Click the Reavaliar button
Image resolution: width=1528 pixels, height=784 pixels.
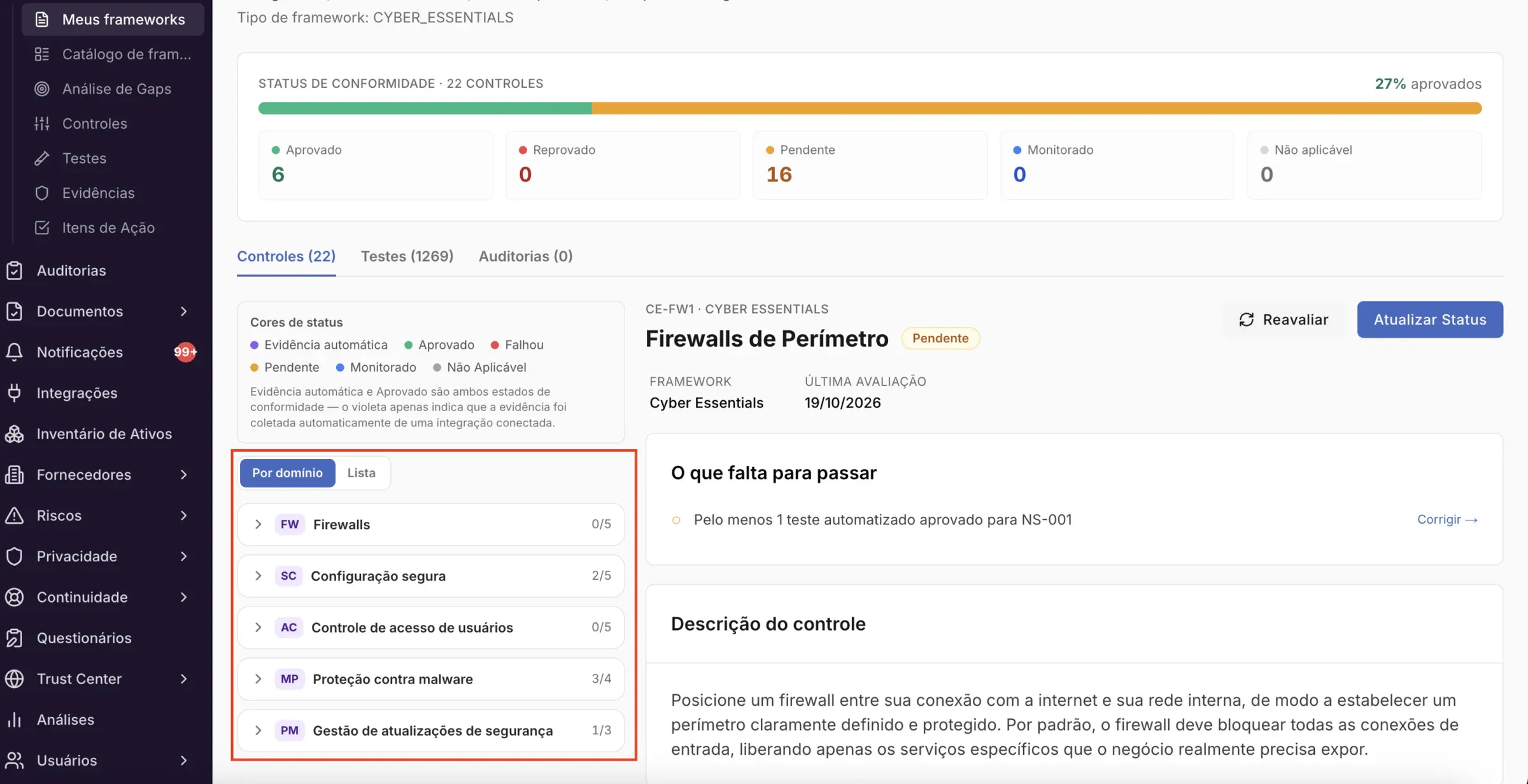(1284, 319)
